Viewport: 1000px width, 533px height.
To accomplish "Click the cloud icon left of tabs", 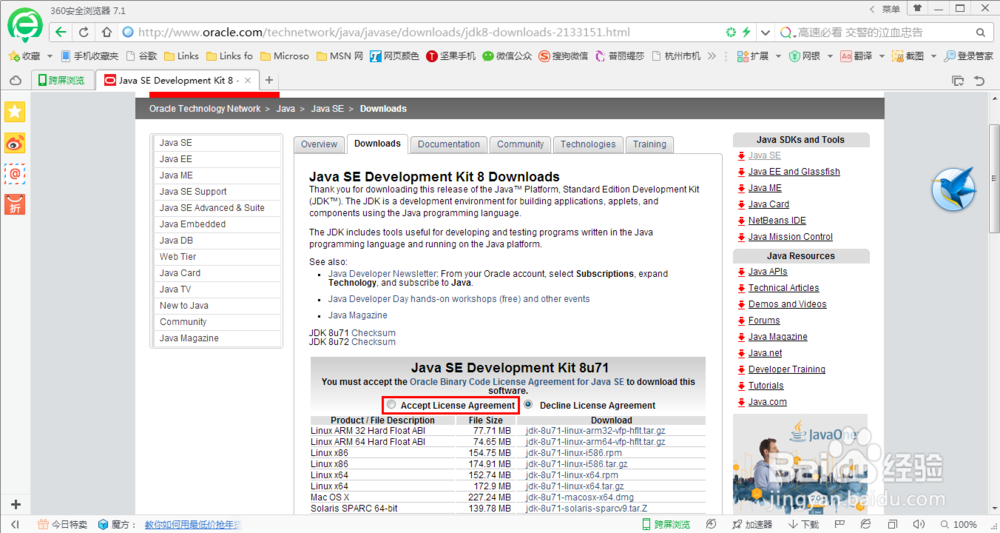I will (15, 80).
